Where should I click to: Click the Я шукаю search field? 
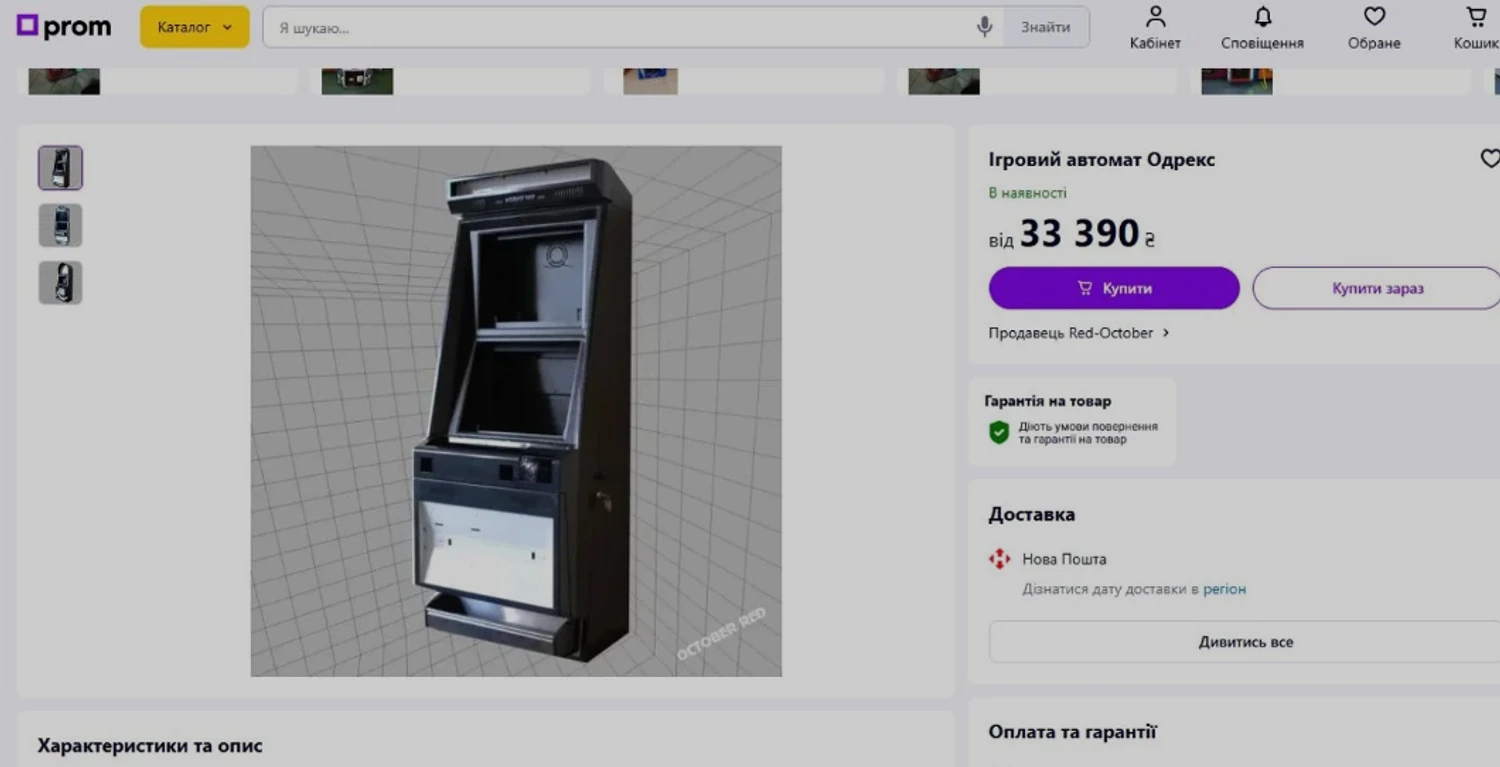pos(620,28)
